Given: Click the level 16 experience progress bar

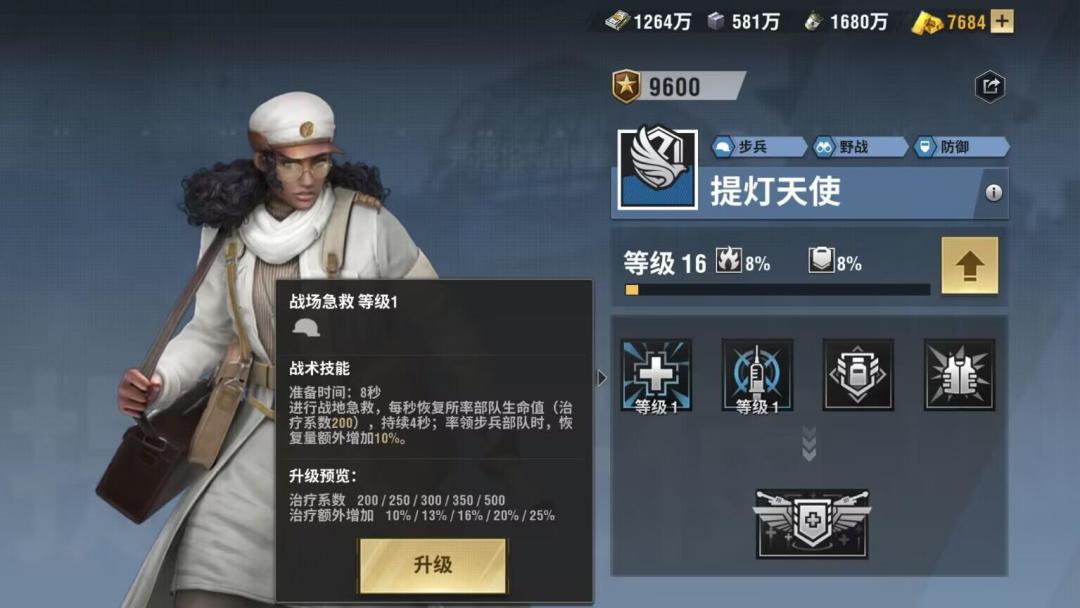Looking at the screenshot, I should coord(777,290).
